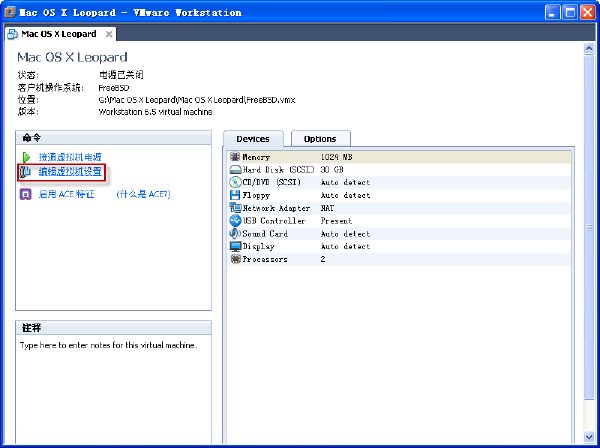Select CD/DVD (SCSI) device label

click(x=272, y=182)
